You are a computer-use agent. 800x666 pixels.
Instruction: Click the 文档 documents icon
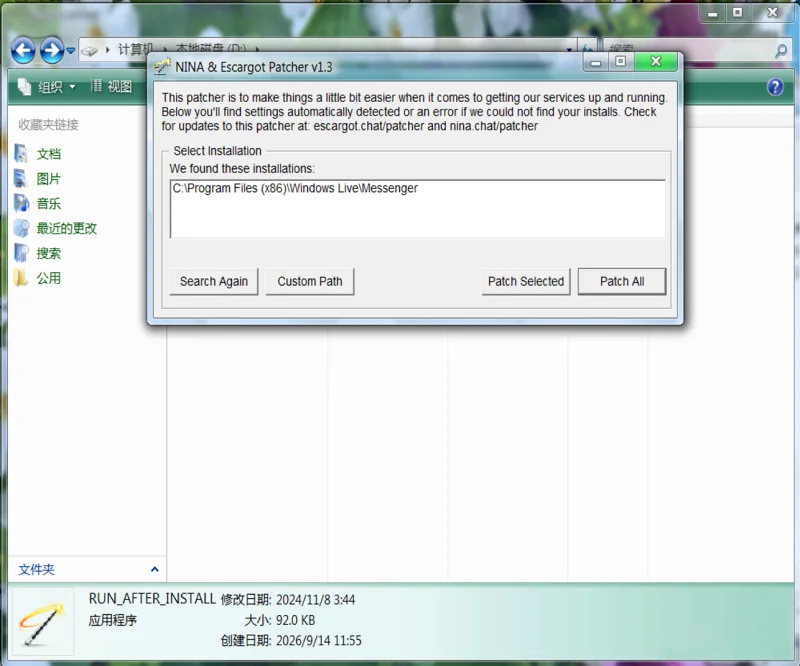tap(21, 154)
